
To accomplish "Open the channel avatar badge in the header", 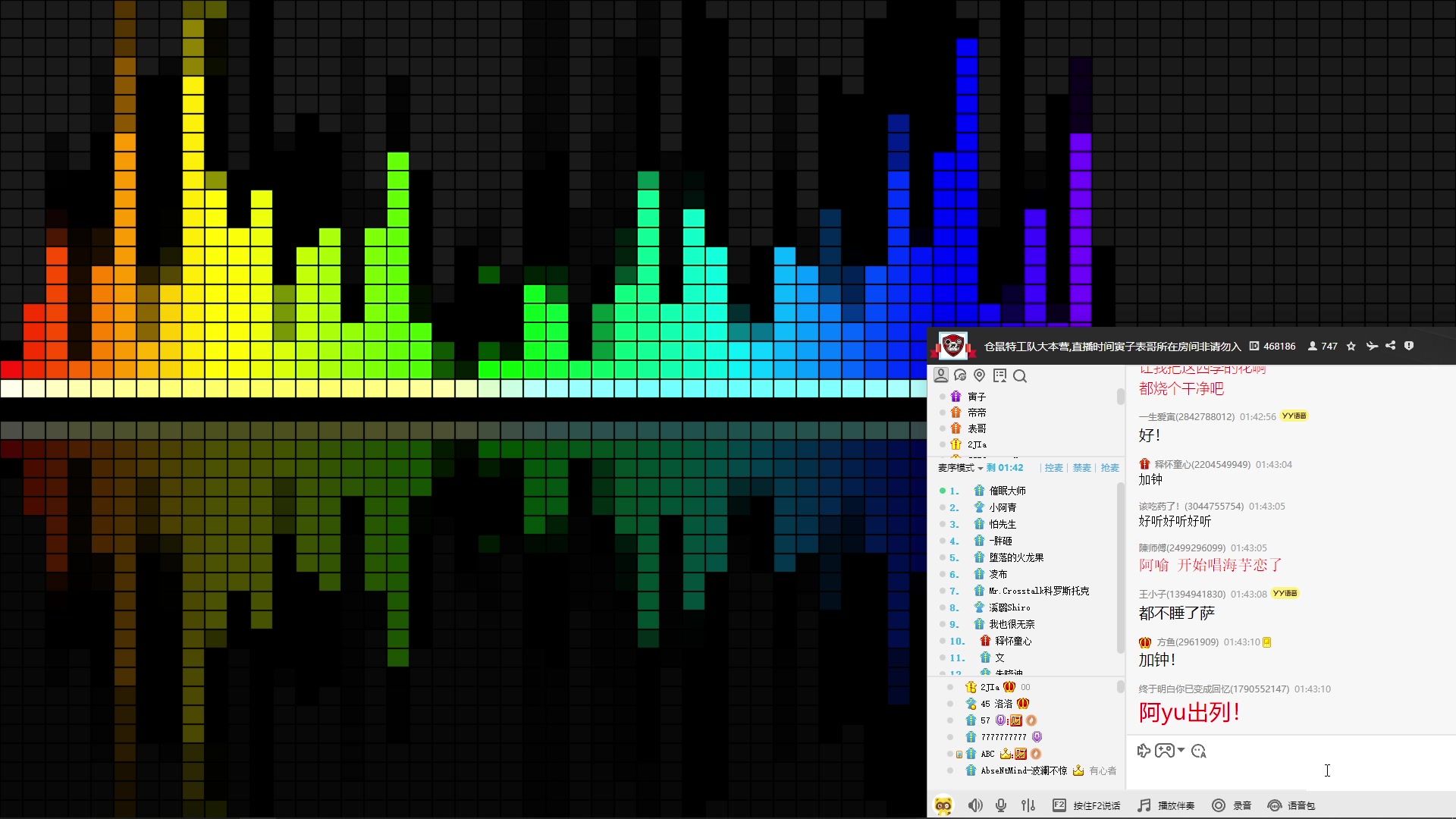I will pos(953,346).
